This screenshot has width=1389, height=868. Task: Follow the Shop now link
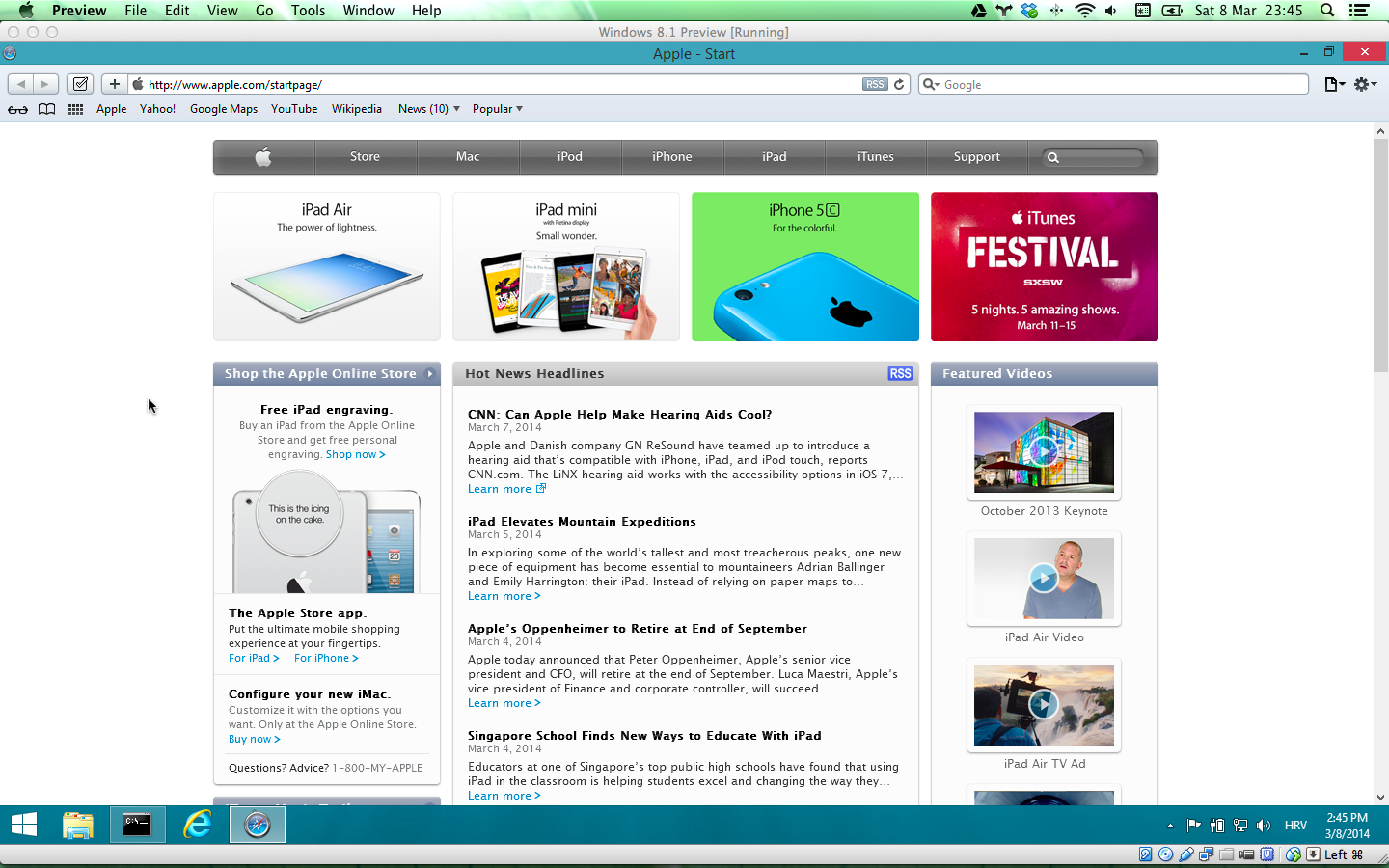point(355,454)
